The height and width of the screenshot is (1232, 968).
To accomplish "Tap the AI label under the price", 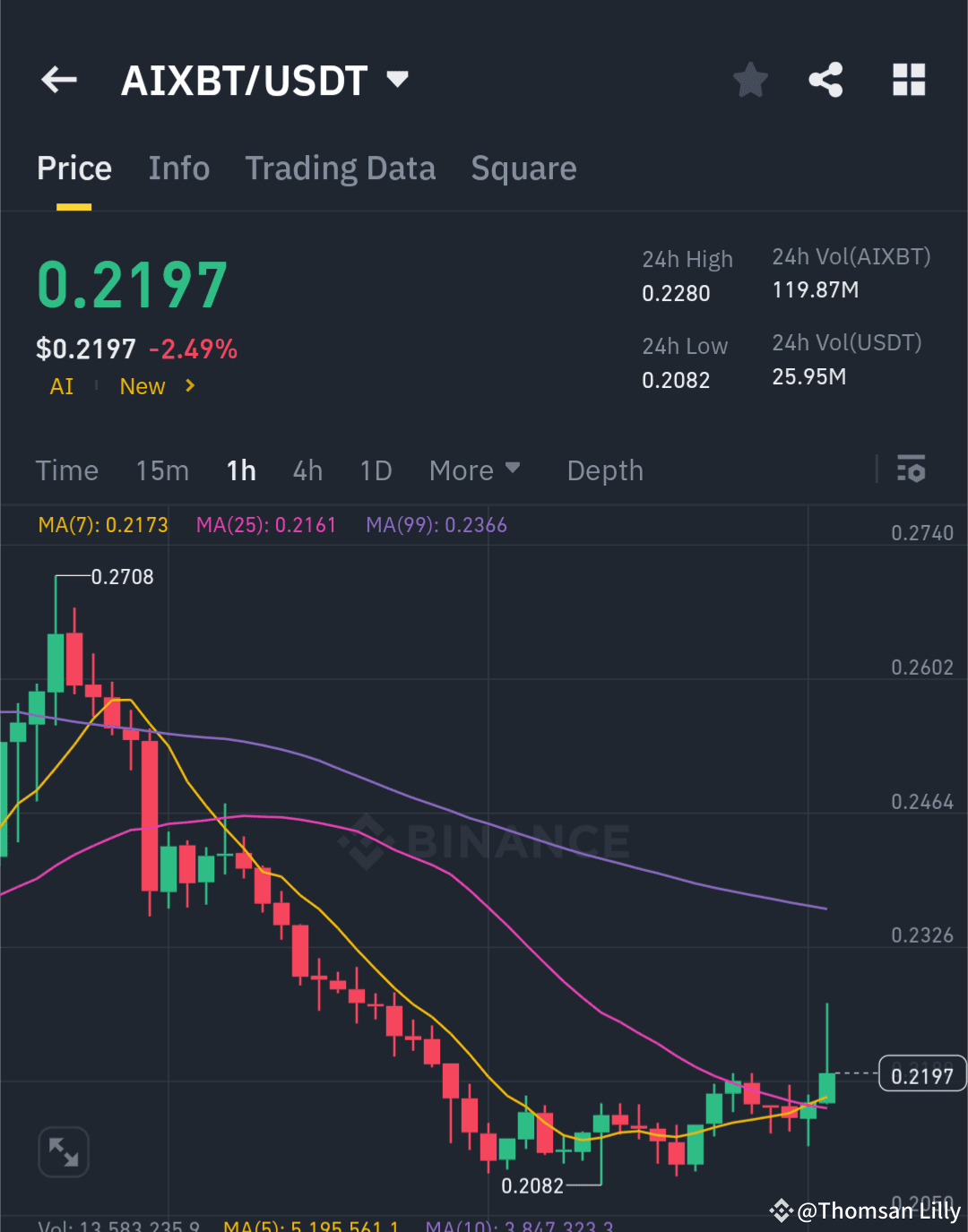I will pos(61,386).
